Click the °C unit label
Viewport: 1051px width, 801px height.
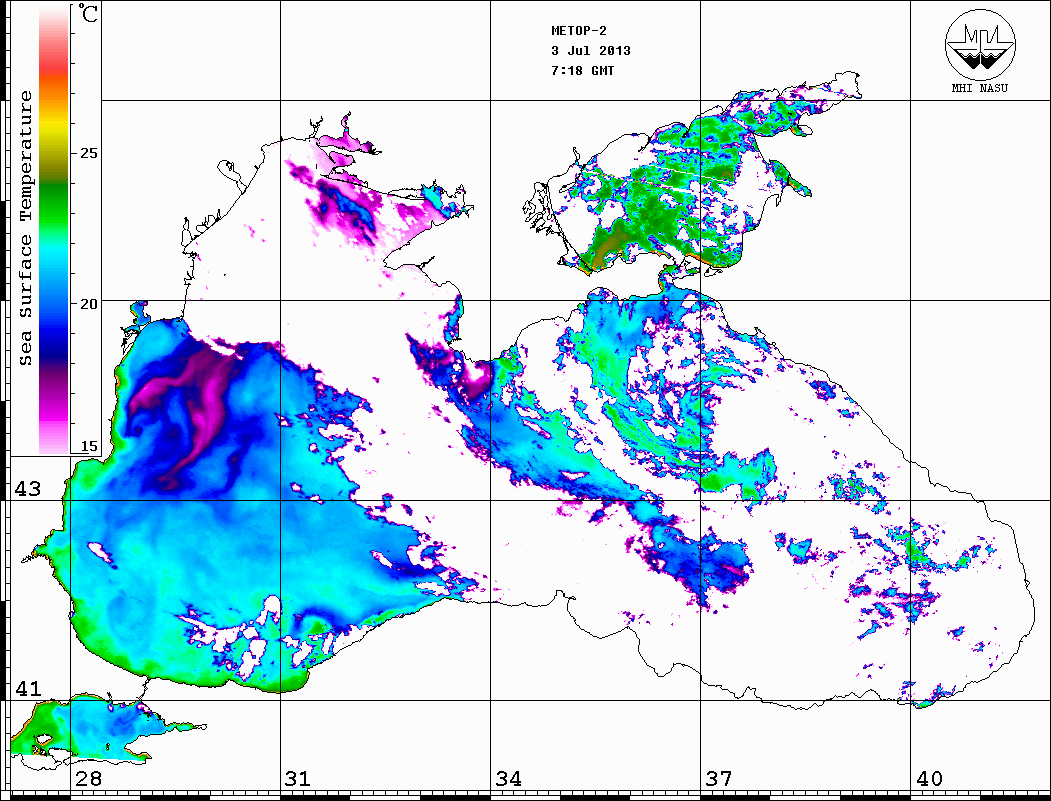88,13
